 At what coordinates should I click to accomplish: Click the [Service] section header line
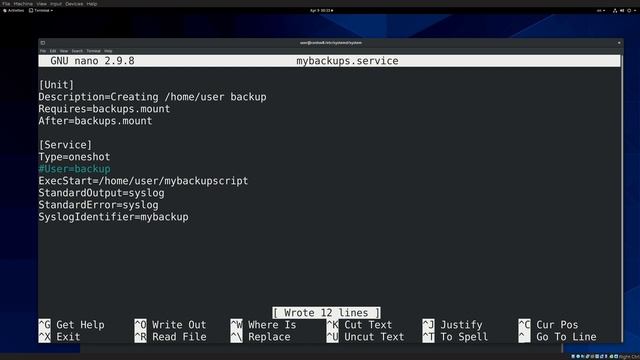[65, 145]
